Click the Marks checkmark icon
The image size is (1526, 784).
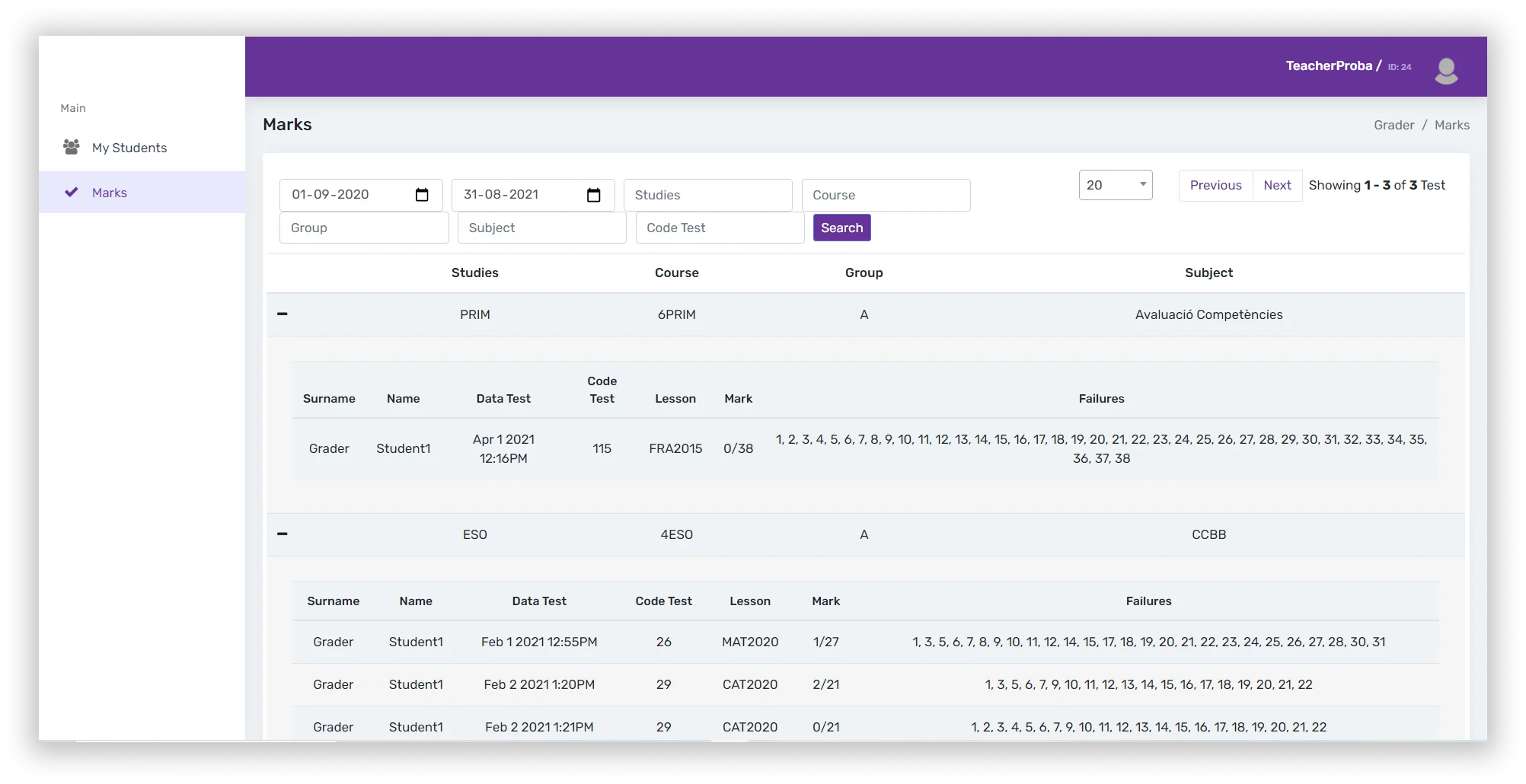[x=72, y=192]
